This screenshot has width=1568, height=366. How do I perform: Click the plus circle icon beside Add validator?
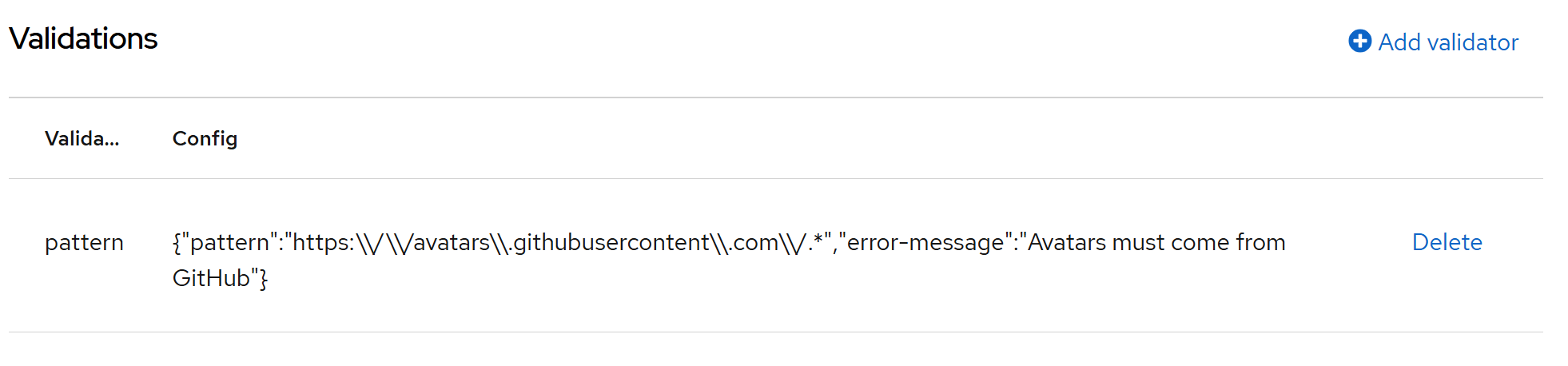click(1359, 41)
